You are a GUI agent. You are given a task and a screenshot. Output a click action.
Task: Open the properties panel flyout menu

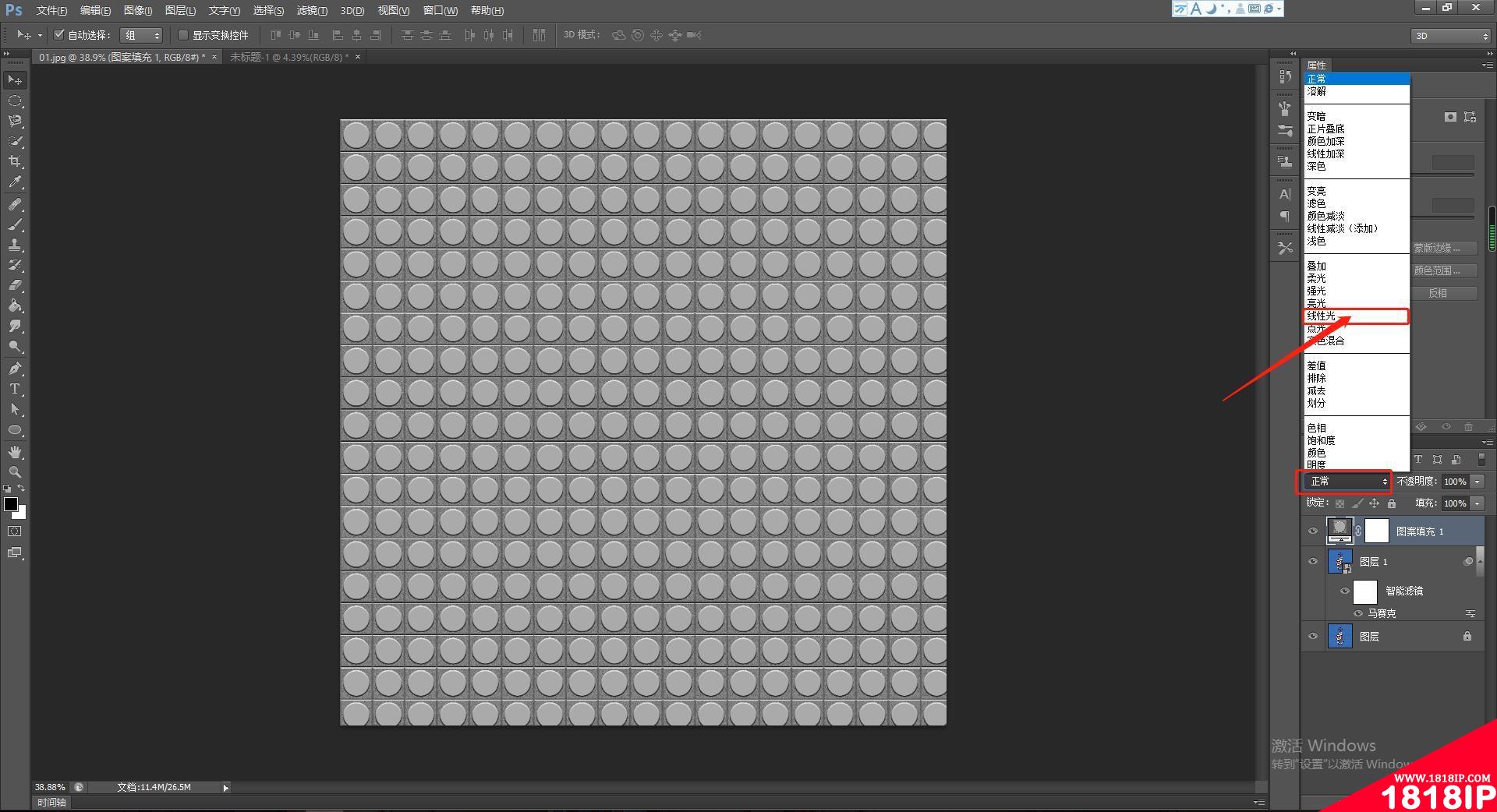[1488, 65]
